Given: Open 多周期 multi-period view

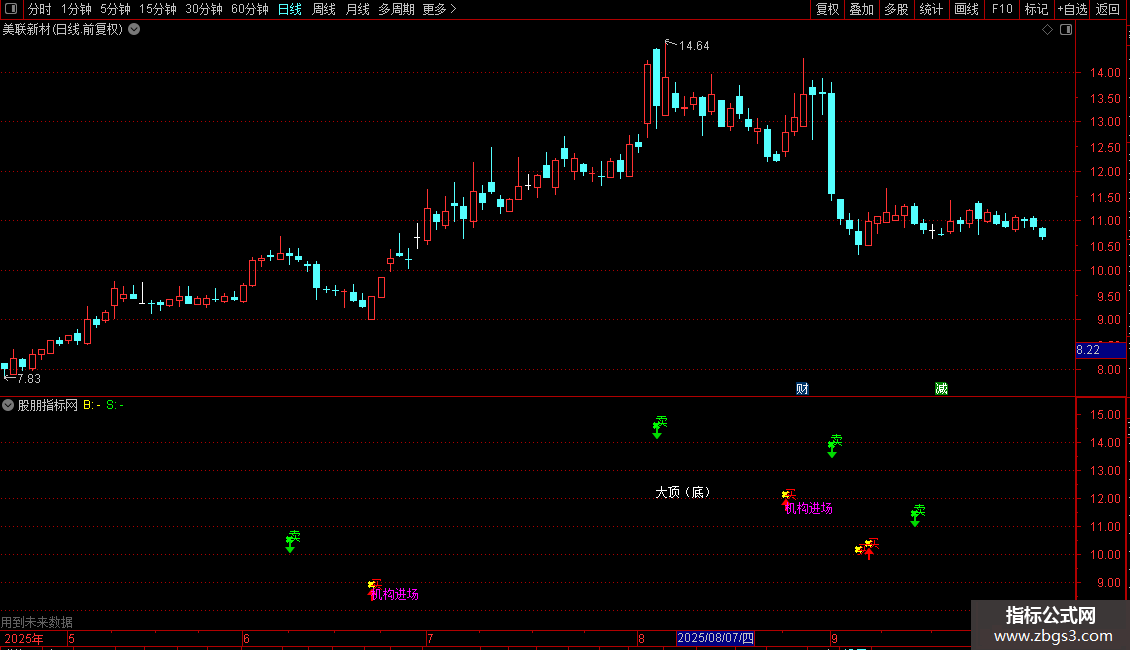Looking at the screenshot, I should click(x=396, y=9).
